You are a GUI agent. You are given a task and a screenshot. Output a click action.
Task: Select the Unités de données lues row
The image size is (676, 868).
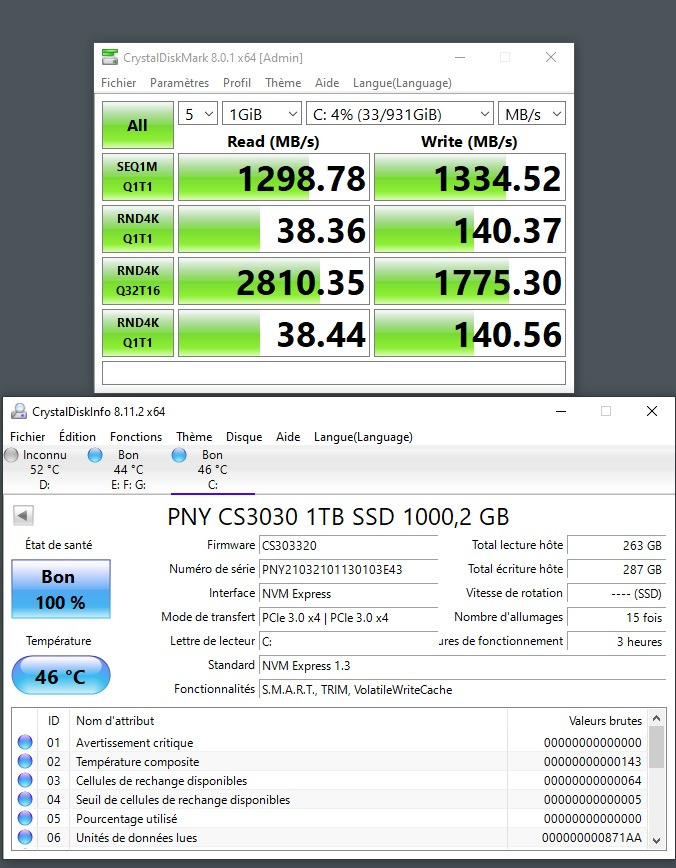[x=329, y=837]
